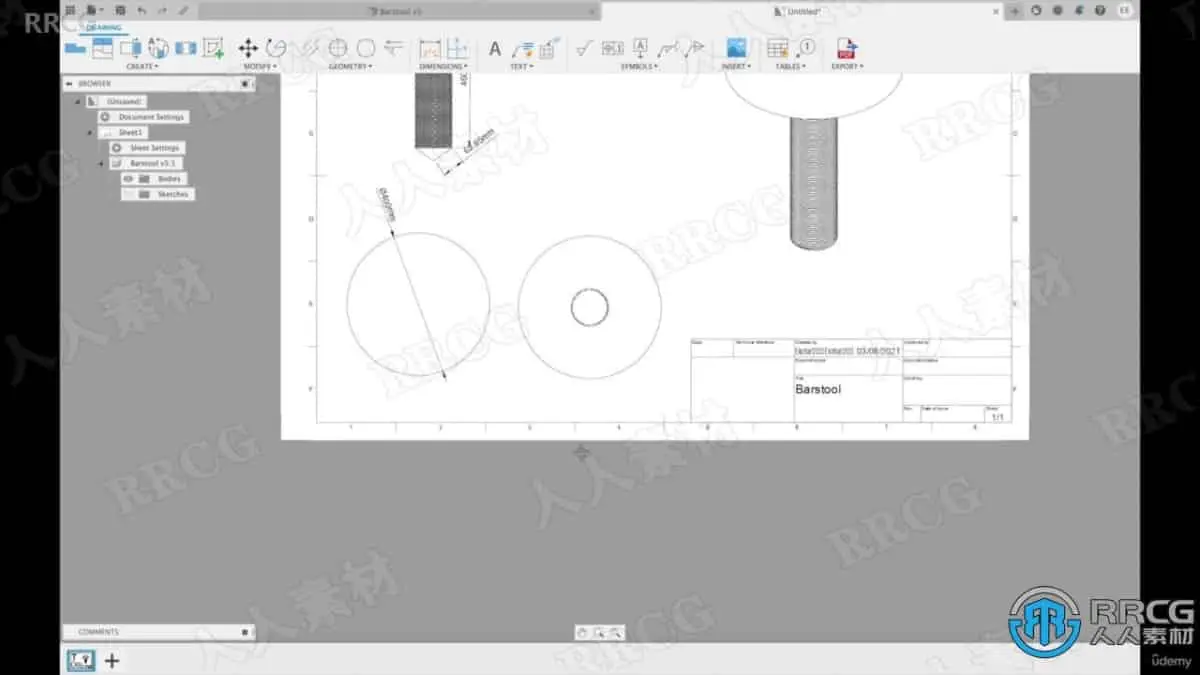The height and width of the screenshot is (675, 1200).
Task: Select the Detail View tool
Action: coord(158,47)
